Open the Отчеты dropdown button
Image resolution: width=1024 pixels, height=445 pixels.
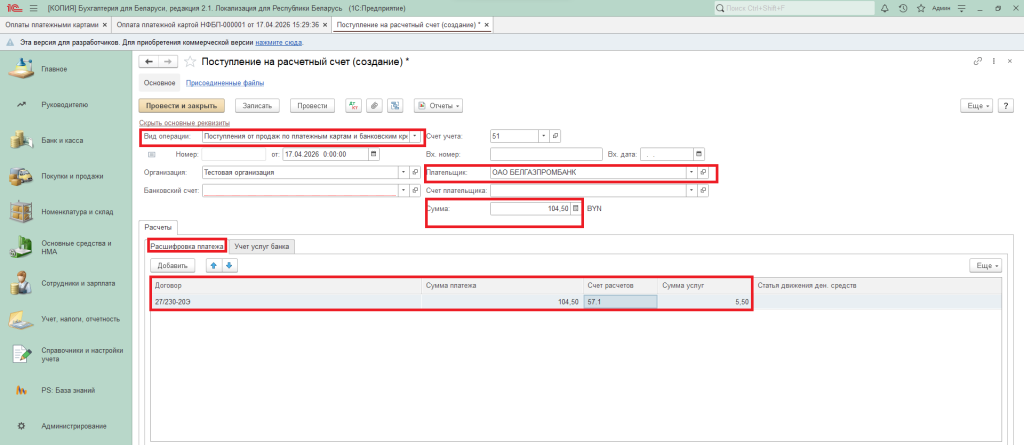(x=437, y=105)
